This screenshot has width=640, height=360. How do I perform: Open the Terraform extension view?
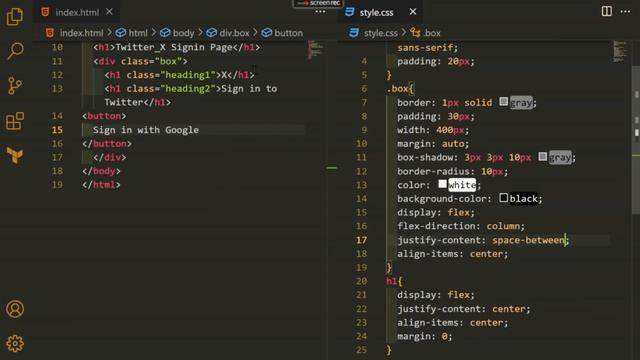(x=15, y=156)
